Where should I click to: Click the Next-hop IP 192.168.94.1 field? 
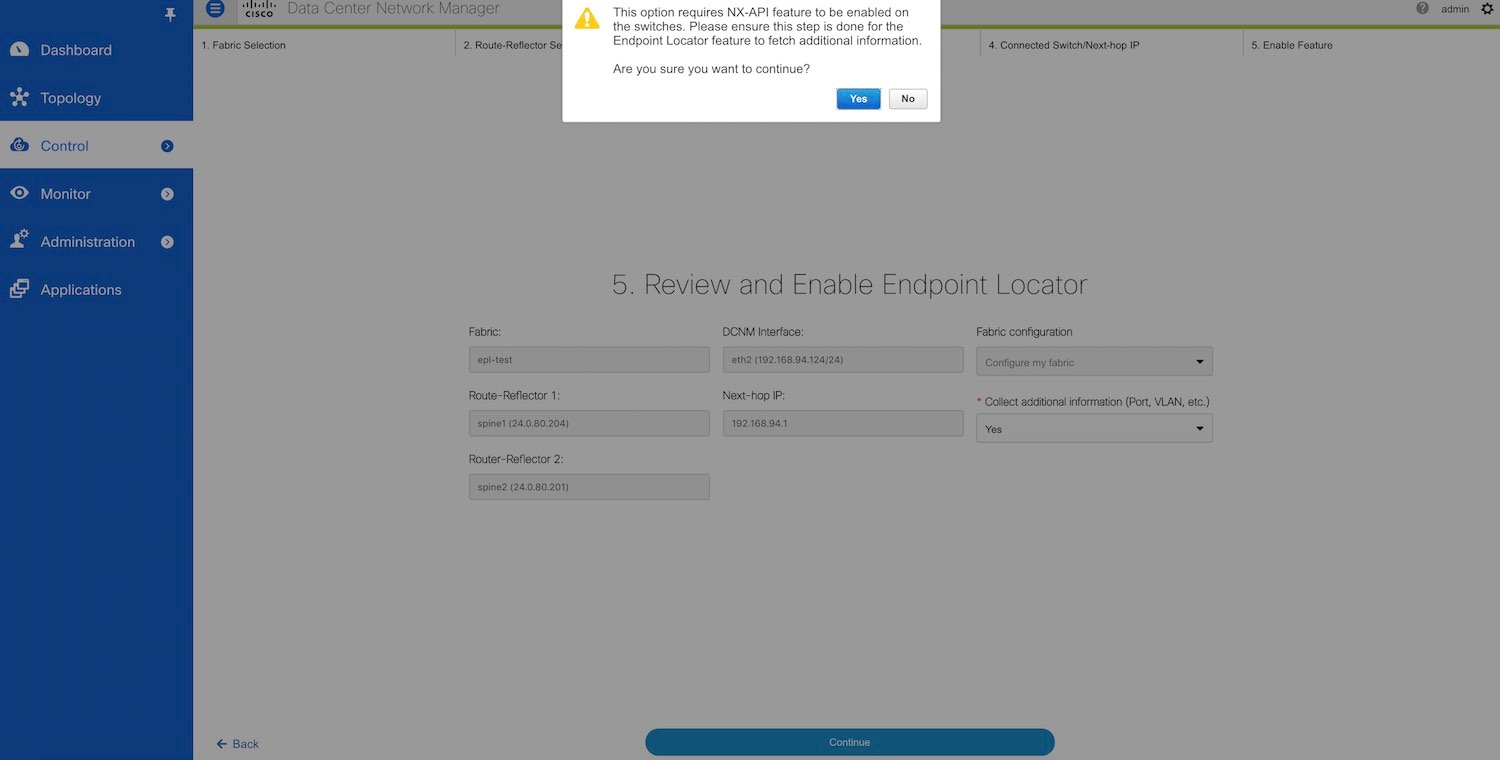coord(843,423)
